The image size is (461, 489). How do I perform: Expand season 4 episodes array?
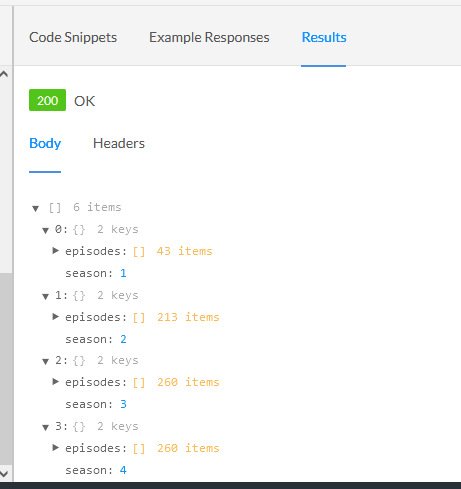click(56, 447)
